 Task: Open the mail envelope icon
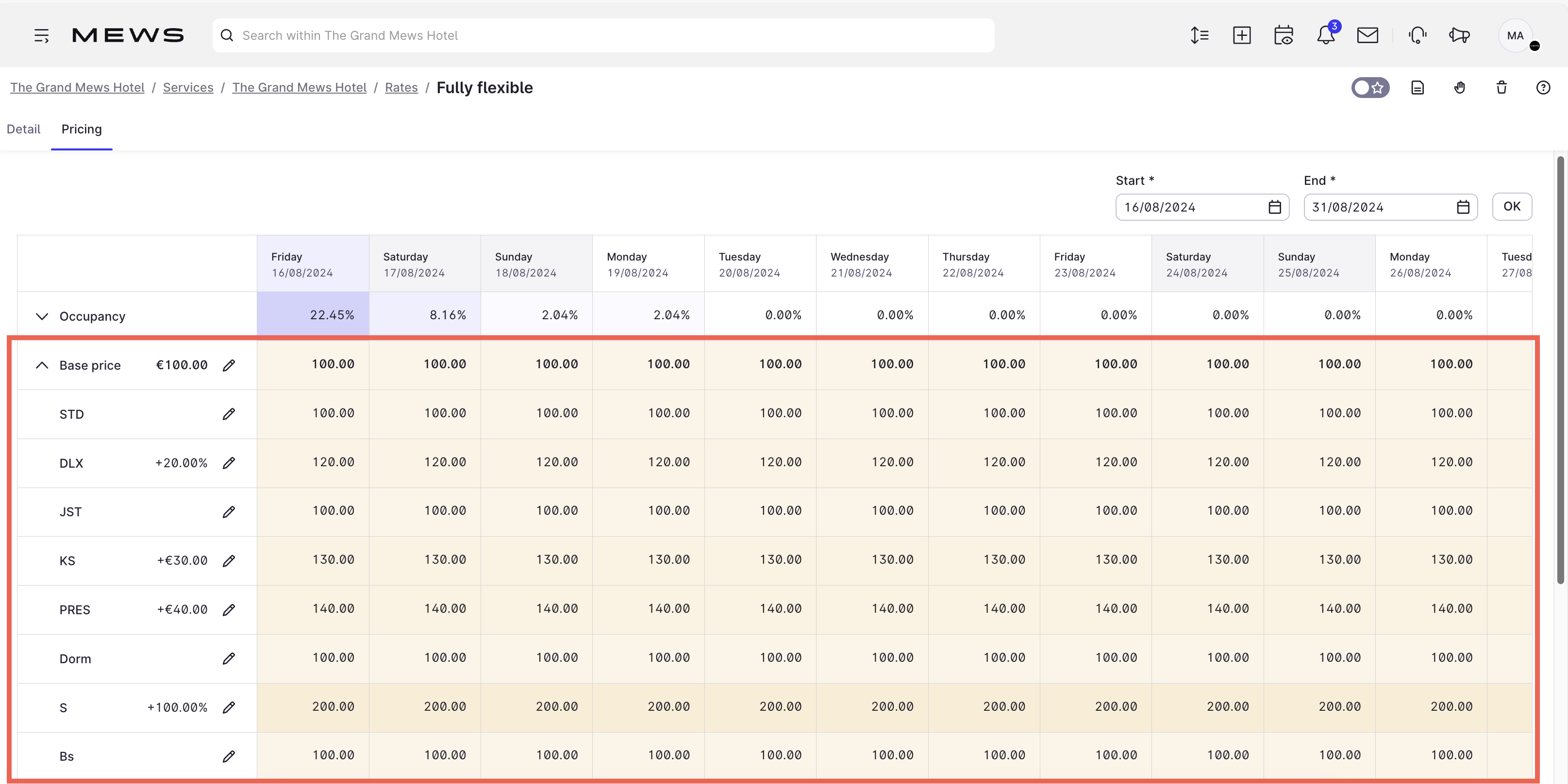pyautogui.click(x=1368, y=35)
